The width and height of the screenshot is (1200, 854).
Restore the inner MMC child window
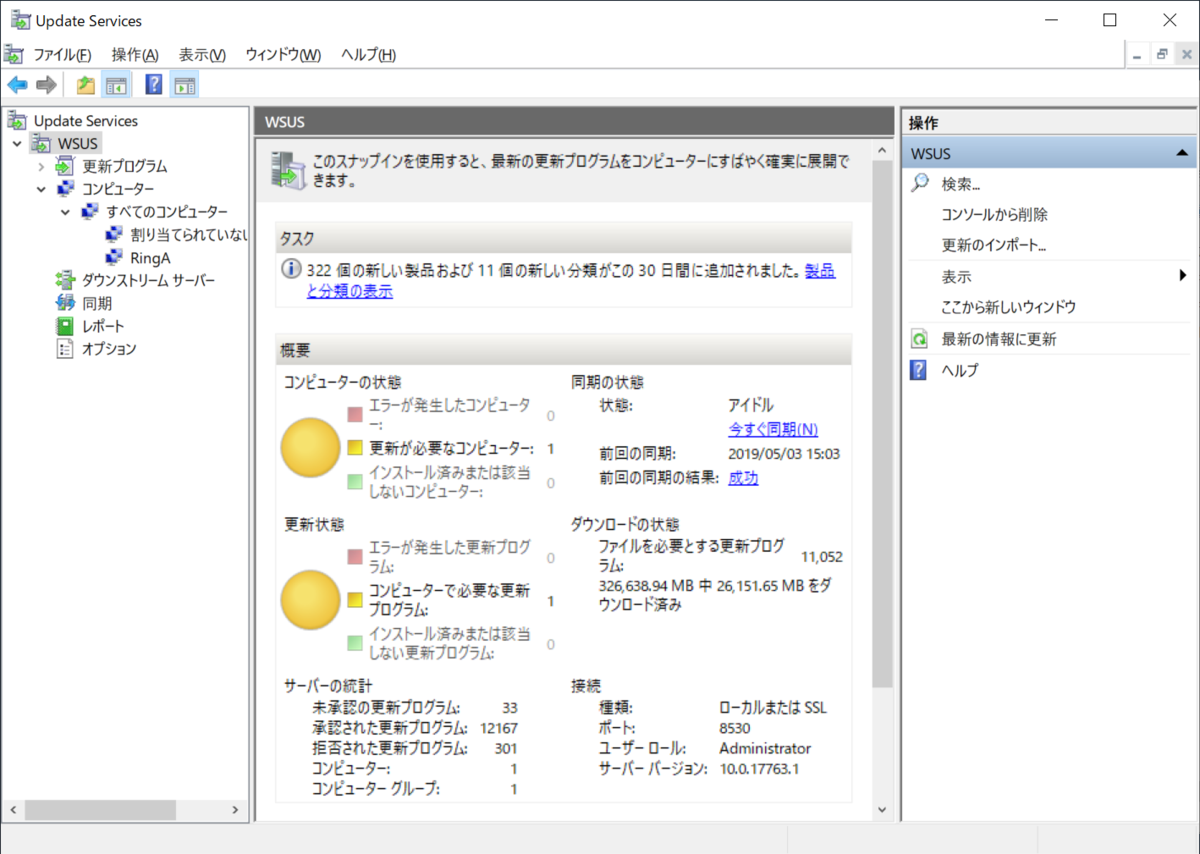click(x=1162, y=55)
